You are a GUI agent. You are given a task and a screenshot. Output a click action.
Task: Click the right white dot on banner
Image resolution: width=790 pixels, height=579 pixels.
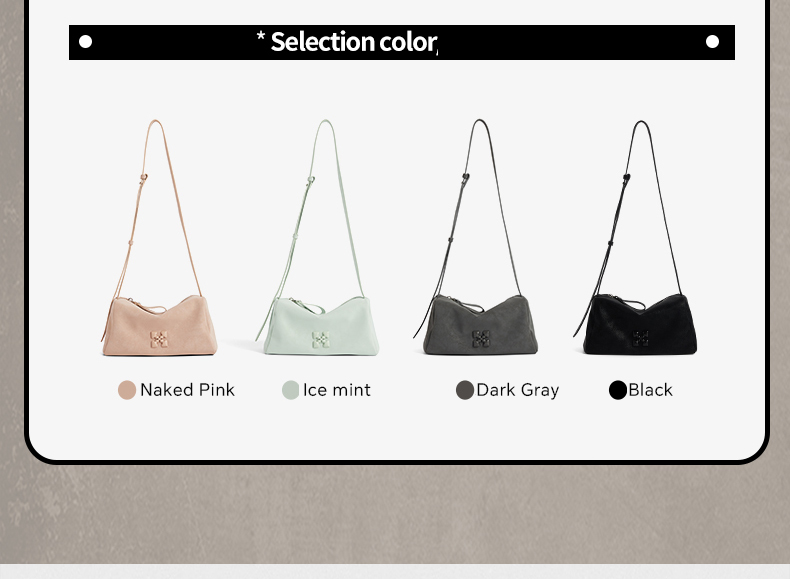coord(712,41)
